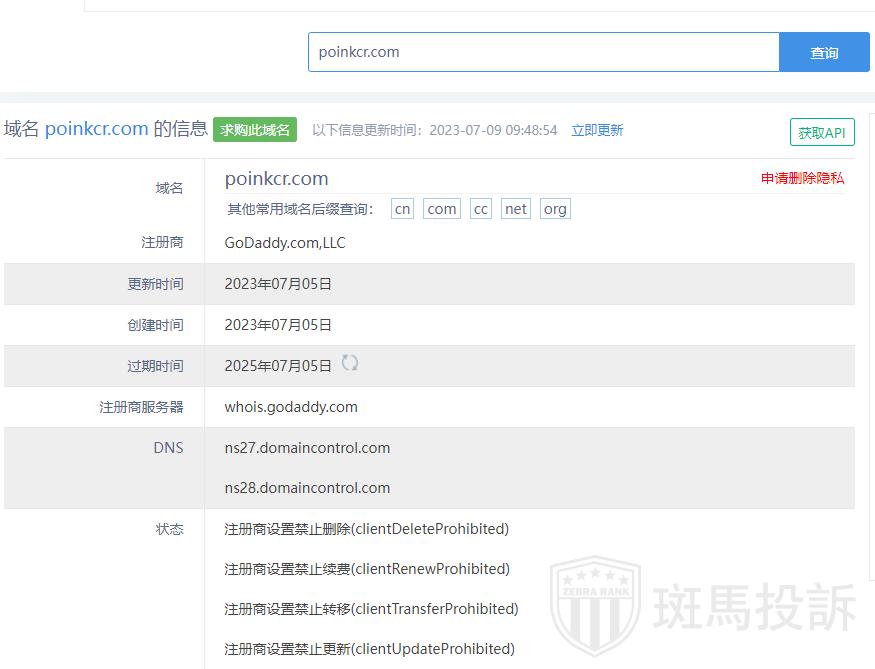The image size is (875, 669).
Task: Click the GoDaddy.com,LLC registrar text
Action: click(x=285, y=243)
